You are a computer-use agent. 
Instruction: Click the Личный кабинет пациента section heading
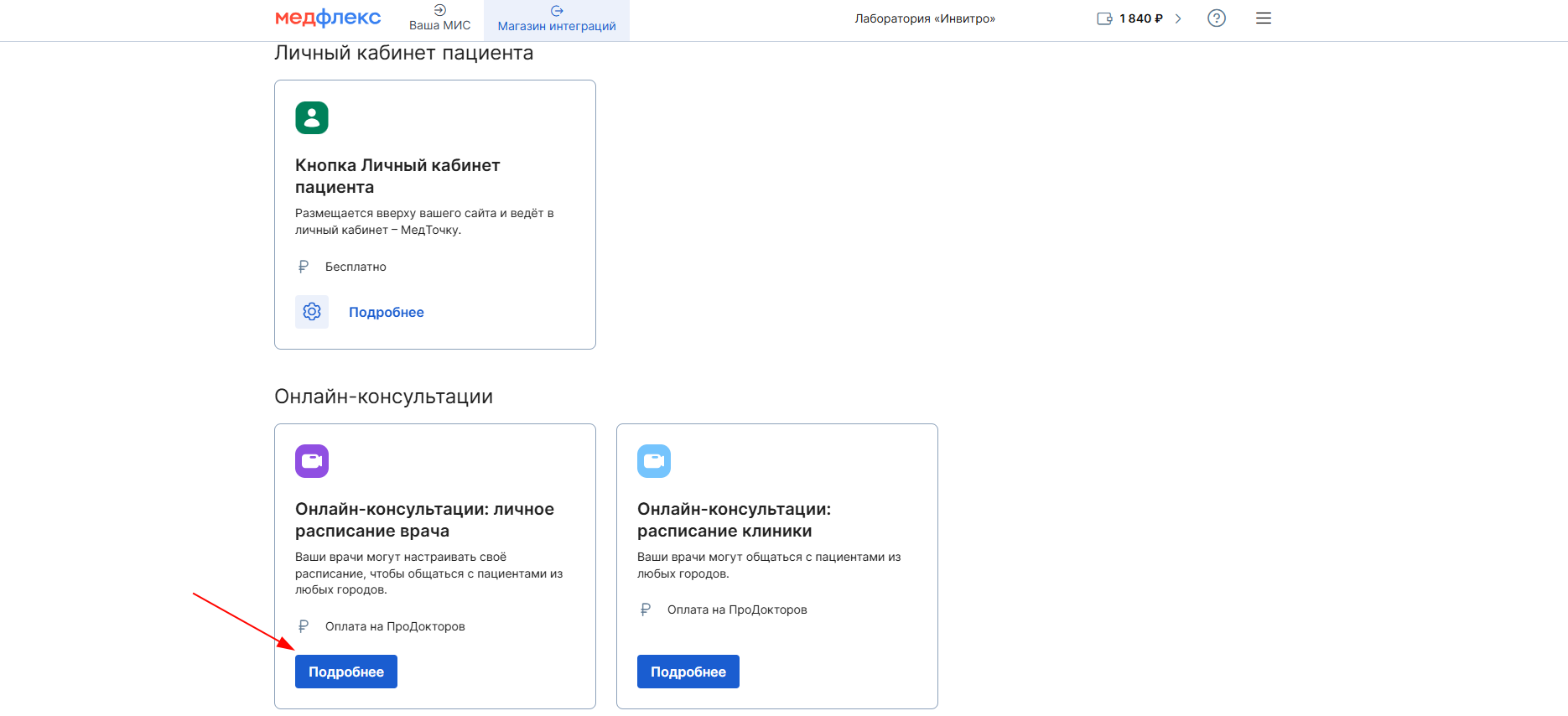403,53
